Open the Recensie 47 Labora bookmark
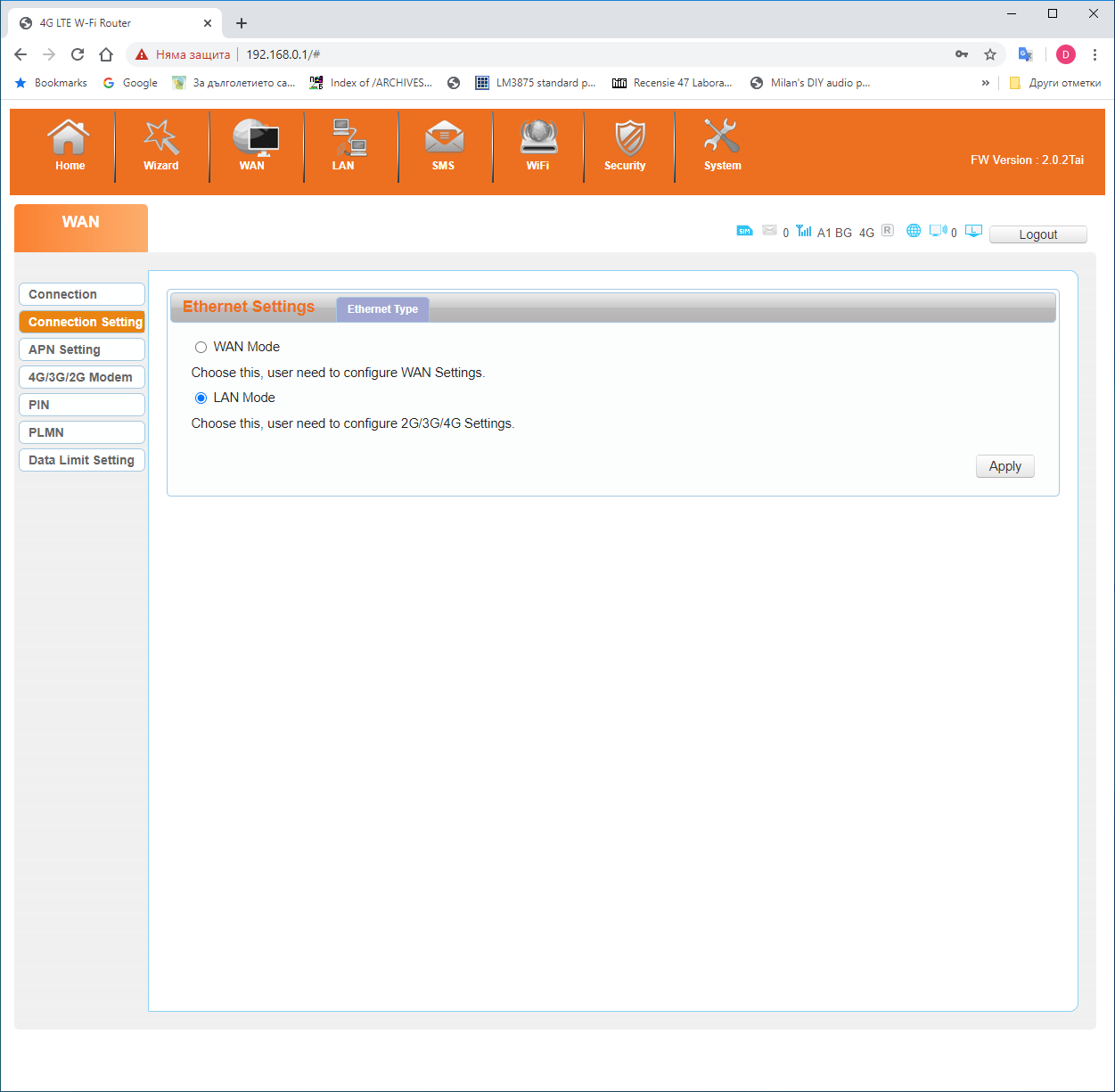This screenshot has height=1092, width=1115. click(x=672, y=83)
